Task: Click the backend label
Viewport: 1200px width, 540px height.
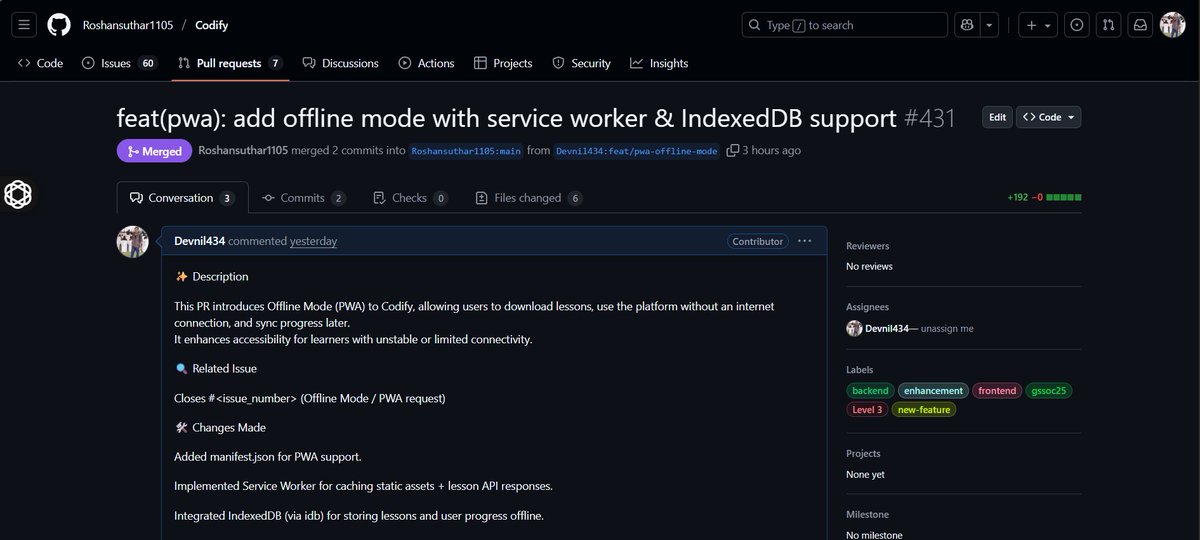Action: tap(870, 391)
